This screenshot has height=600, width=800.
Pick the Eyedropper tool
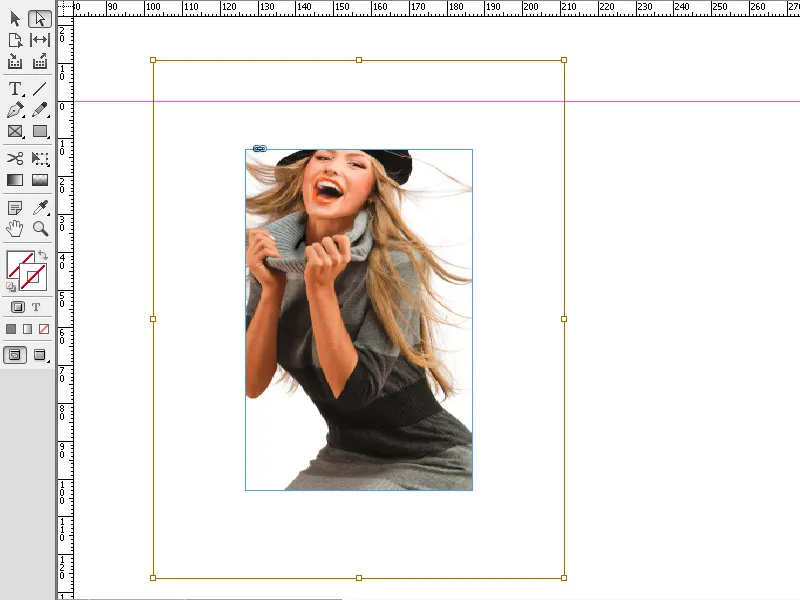pyautogui.click(x=38, y=205)
